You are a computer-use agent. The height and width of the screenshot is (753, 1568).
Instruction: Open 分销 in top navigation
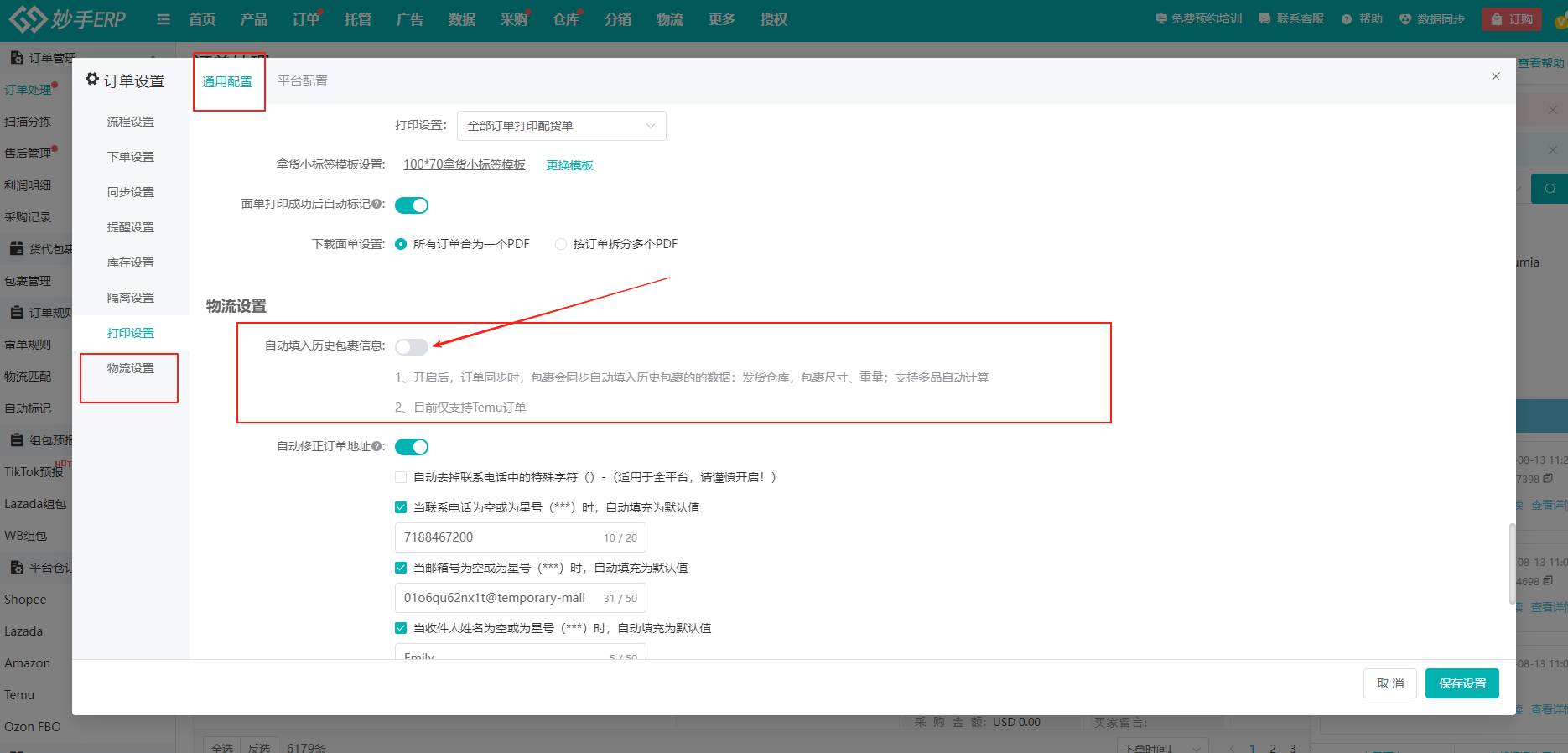pos(618,19)
